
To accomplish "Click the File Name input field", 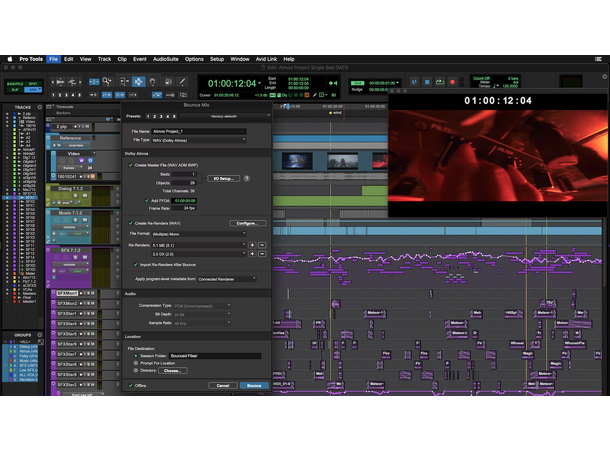I will point(199,131).
